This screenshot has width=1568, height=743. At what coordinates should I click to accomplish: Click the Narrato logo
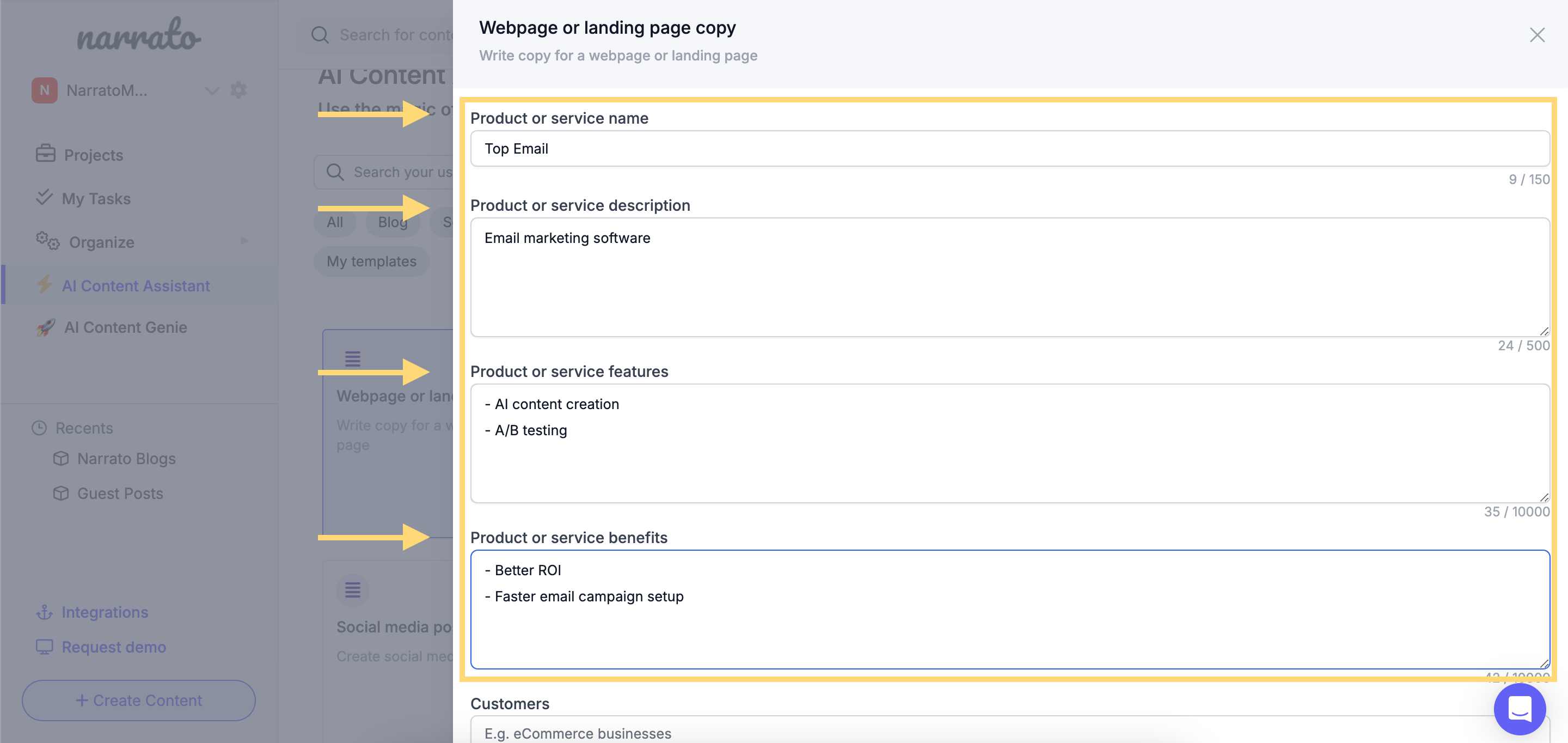[139, 35]
